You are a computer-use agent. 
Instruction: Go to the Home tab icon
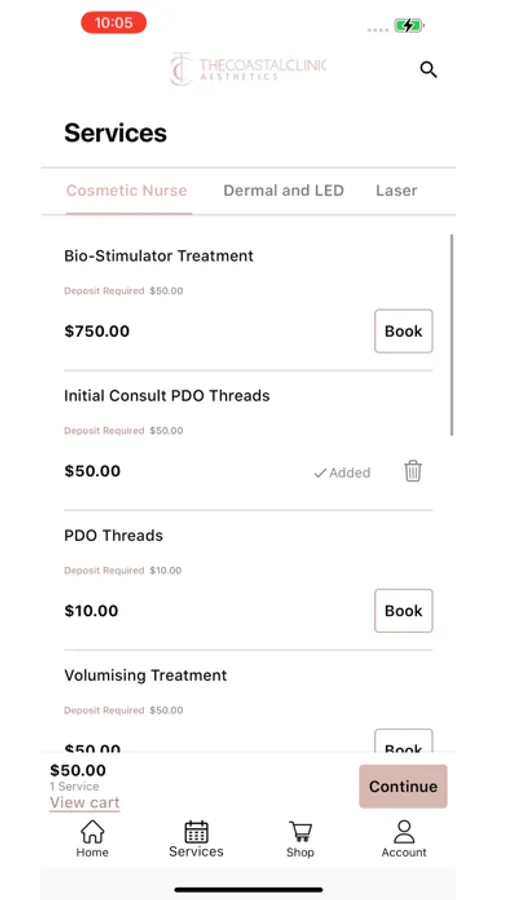coord(92,832)
